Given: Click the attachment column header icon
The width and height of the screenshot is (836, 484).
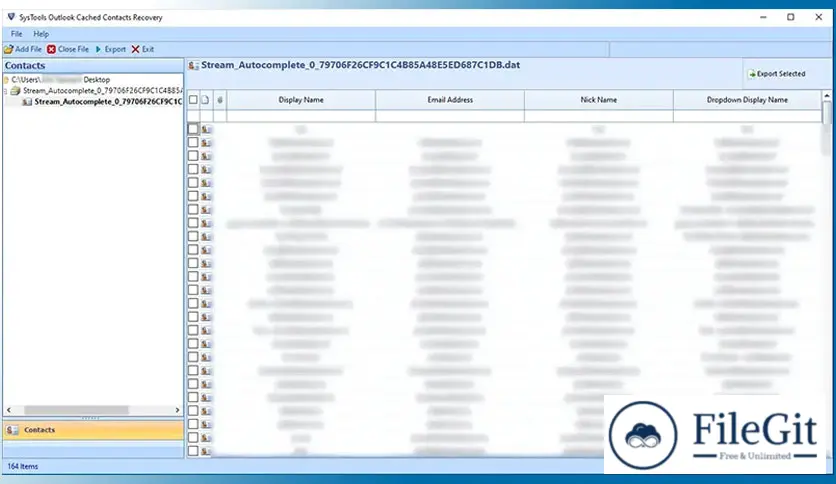Looking at the screenshot, I should click(x=220, y=100).
